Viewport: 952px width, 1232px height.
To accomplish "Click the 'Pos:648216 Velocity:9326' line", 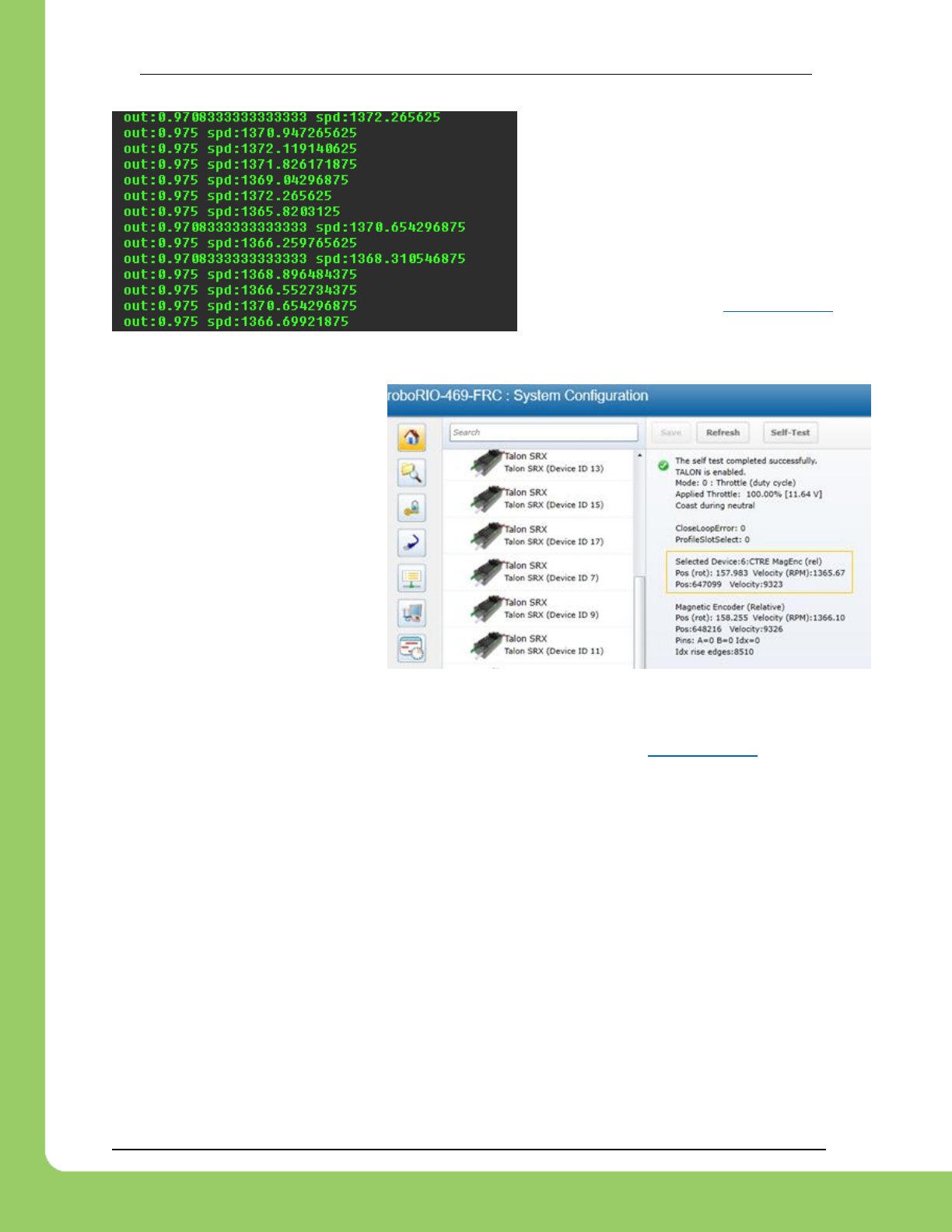I will click(x=729, y=630).
